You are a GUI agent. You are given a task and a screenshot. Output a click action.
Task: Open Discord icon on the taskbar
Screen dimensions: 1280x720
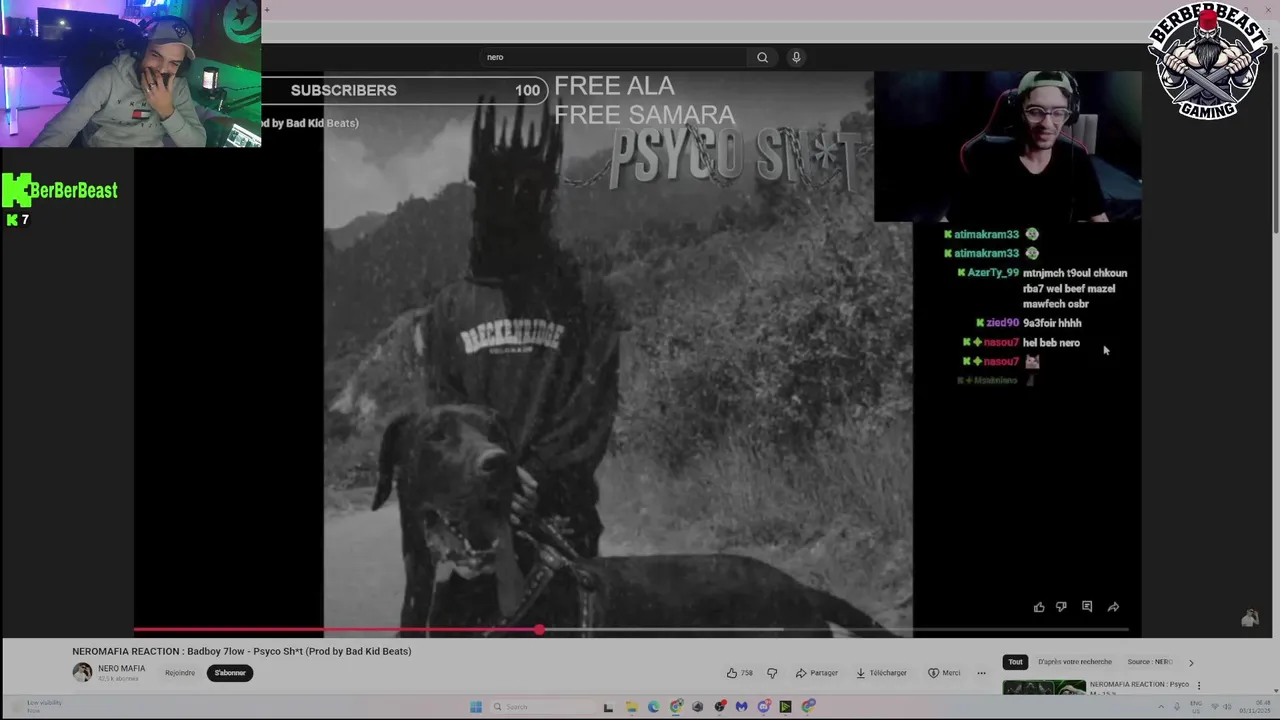click(x=764, y=707)
